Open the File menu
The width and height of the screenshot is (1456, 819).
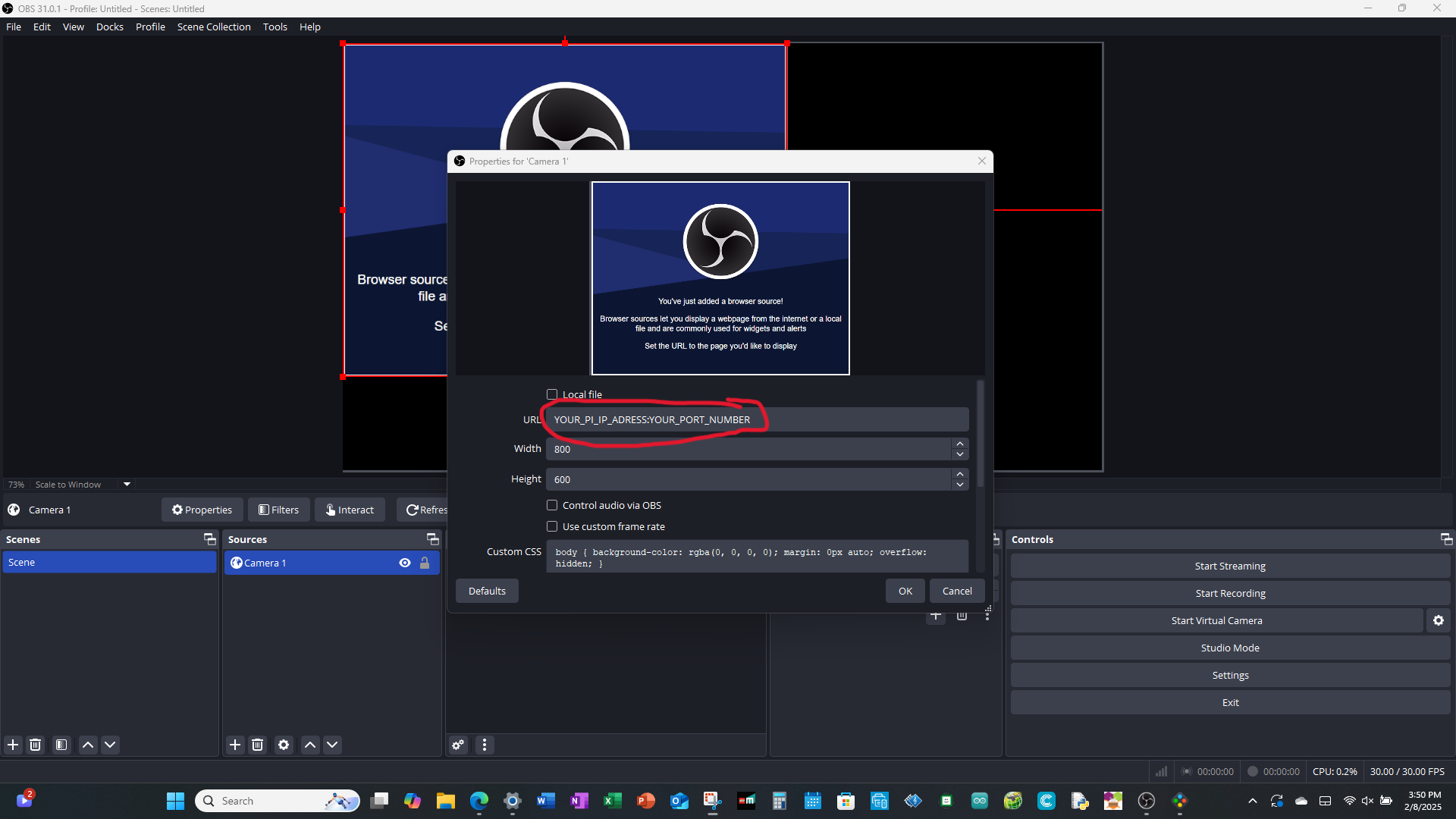(14, 27)
